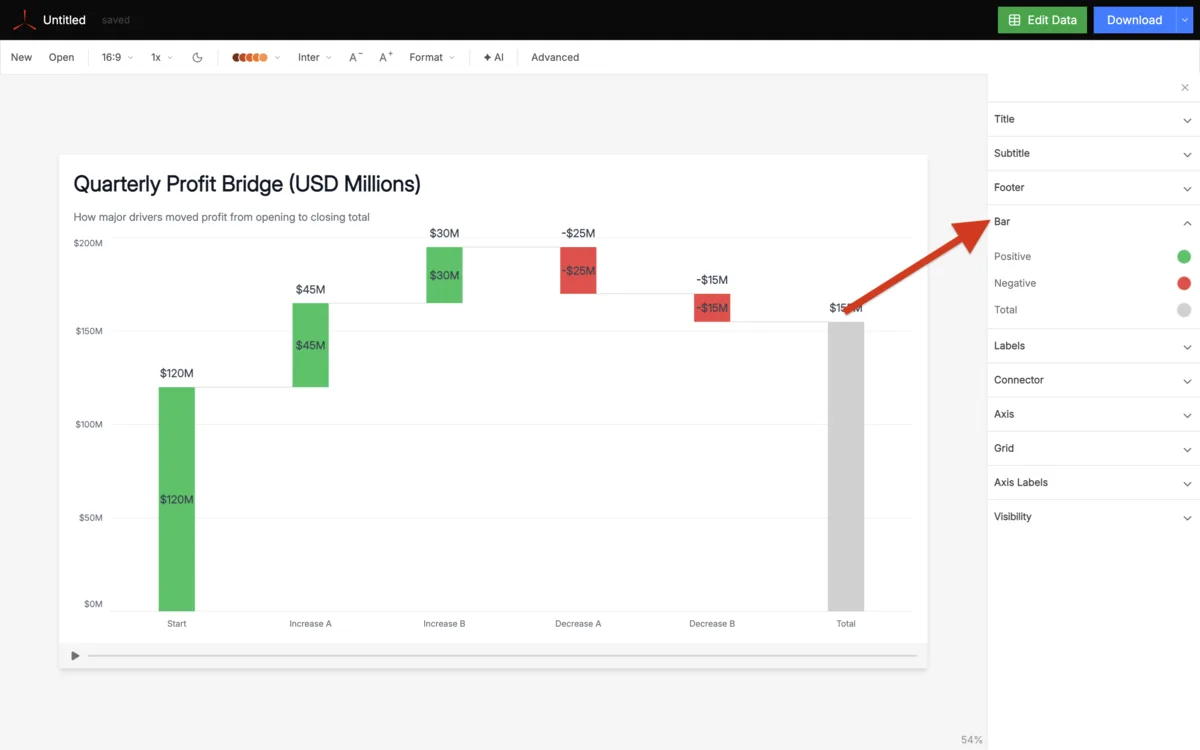The width and height of the screenshot is (1200, 750).
Task: Expand the Axis section
Action: click(x=1093, y=414)
